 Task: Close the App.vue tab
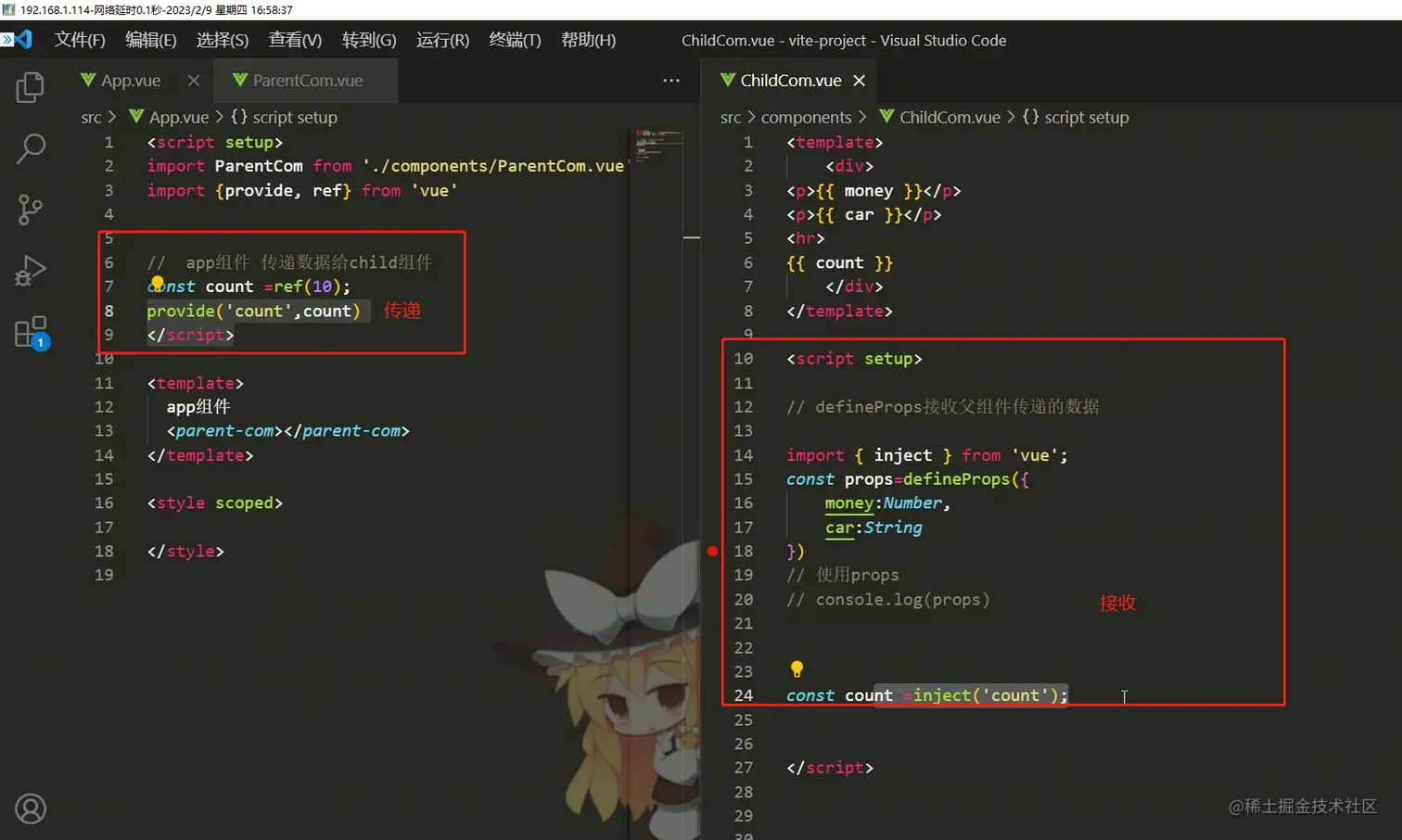193,81
